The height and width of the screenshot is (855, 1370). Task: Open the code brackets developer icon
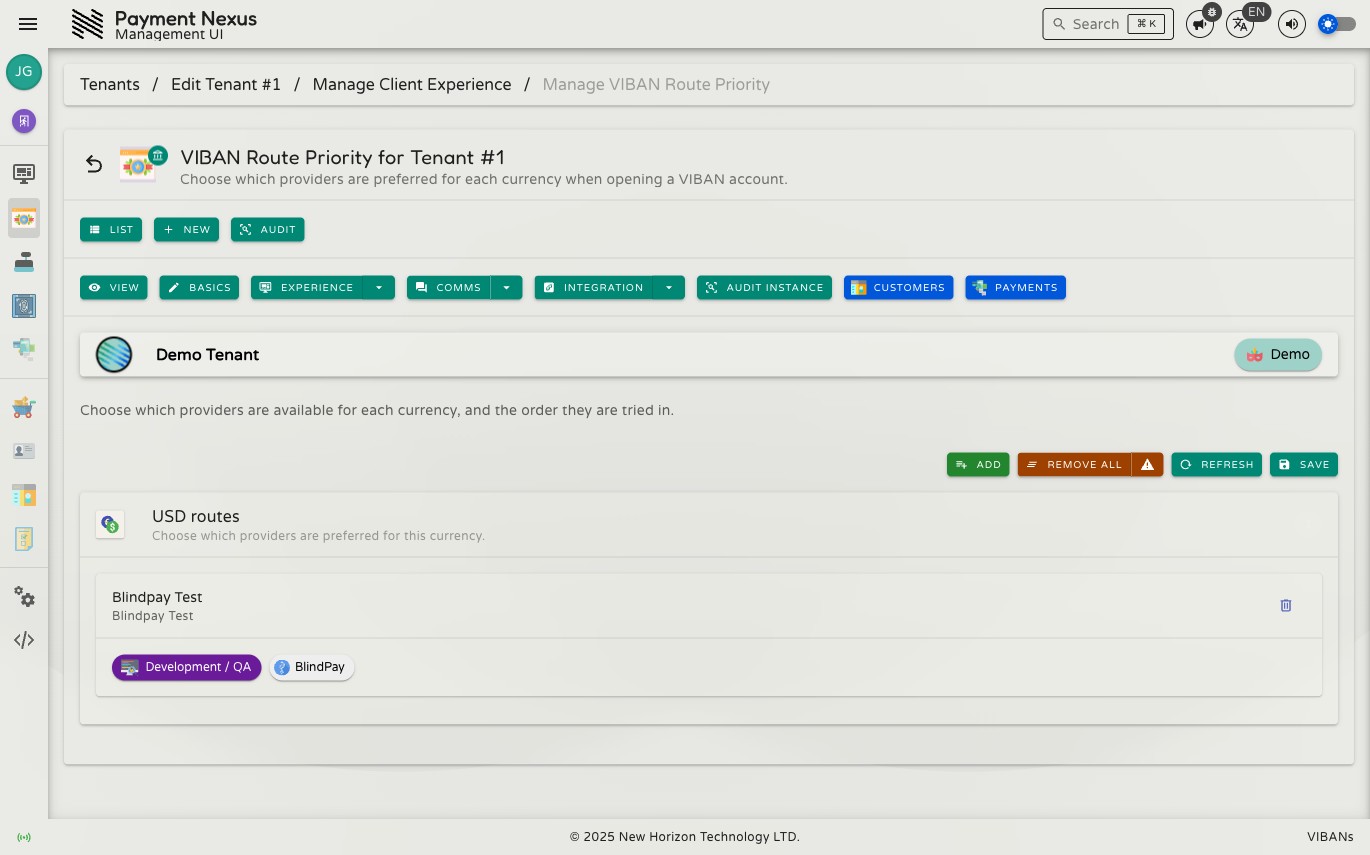(24, 640)
